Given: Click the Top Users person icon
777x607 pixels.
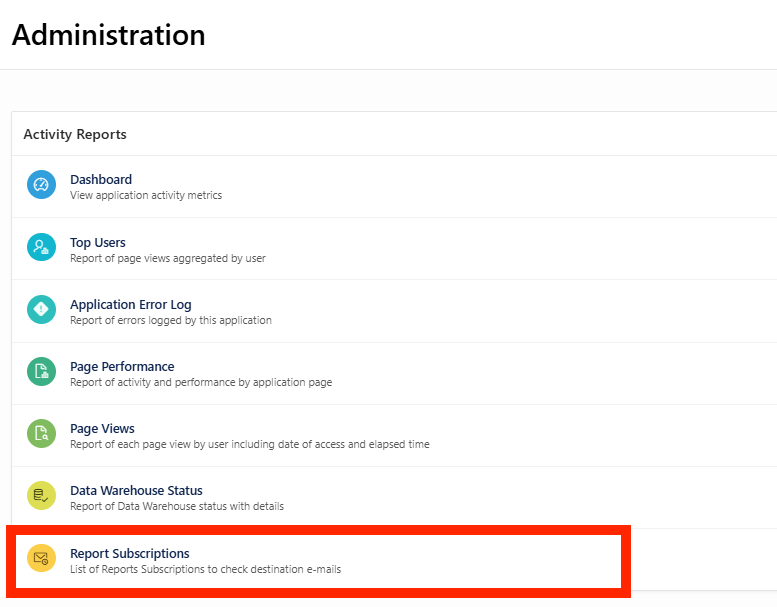Looking at the screenshot, I should (x=41, y=247).
